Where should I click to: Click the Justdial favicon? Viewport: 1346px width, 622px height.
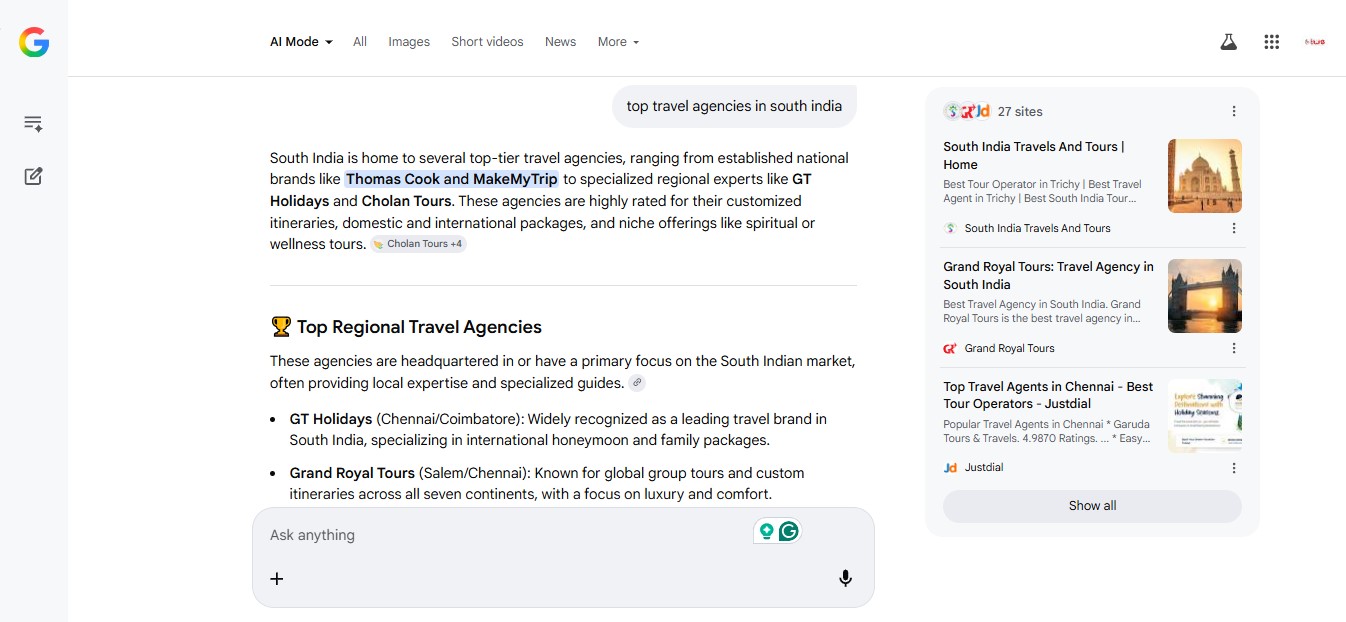(950, 467)
